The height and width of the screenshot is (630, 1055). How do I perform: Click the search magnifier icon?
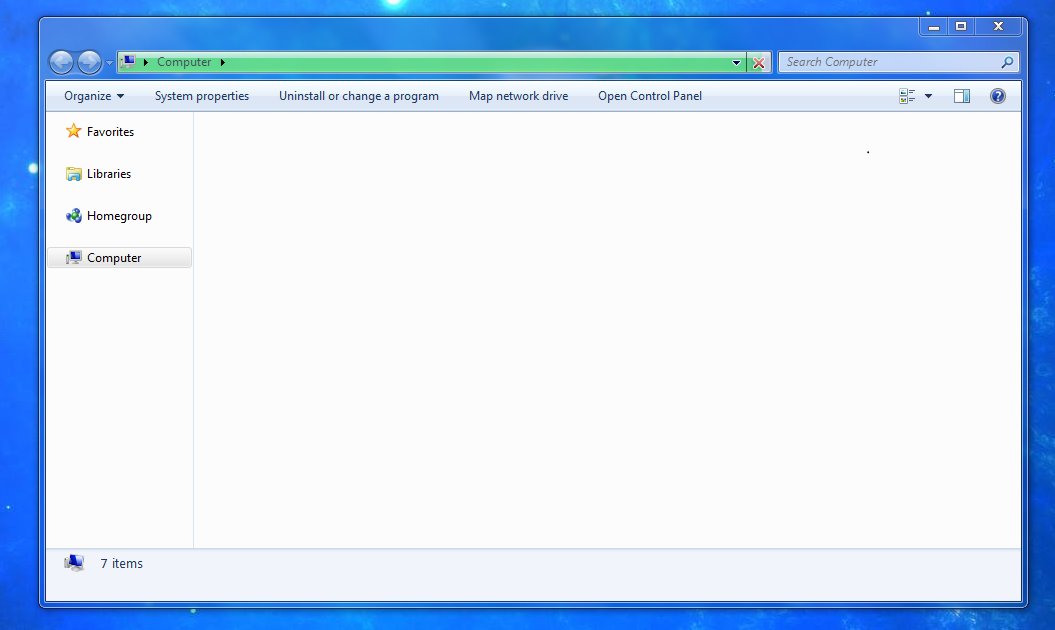tap(1007, 62)
